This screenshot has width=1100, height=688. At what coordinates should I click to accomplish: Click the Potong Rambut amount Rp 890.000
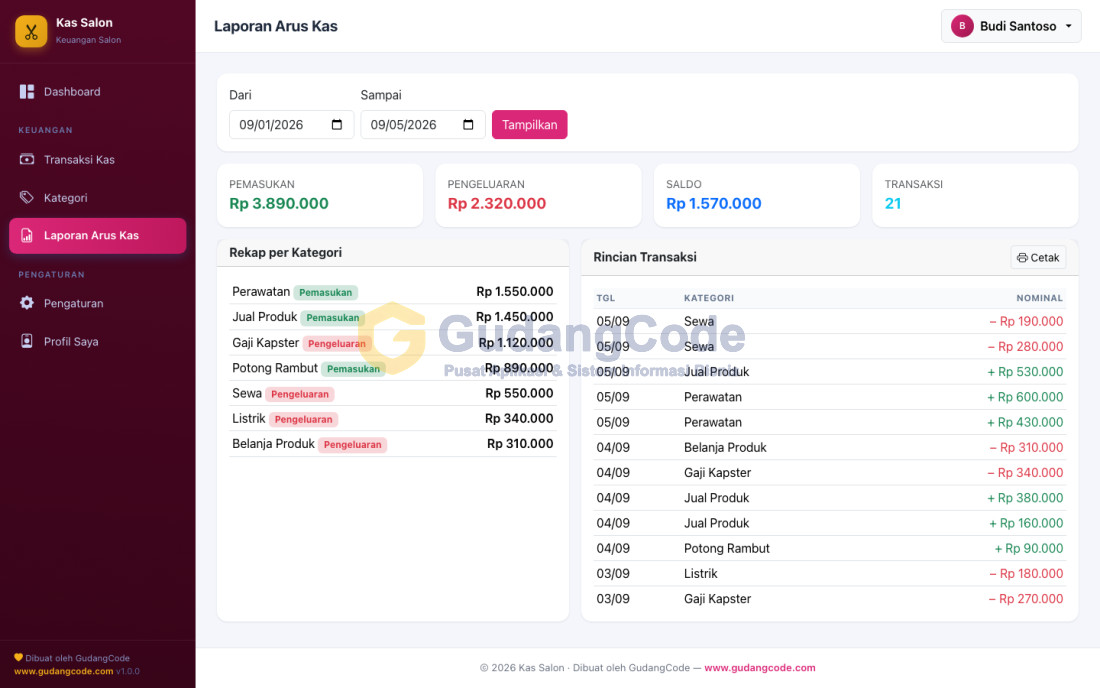(519, 368)
